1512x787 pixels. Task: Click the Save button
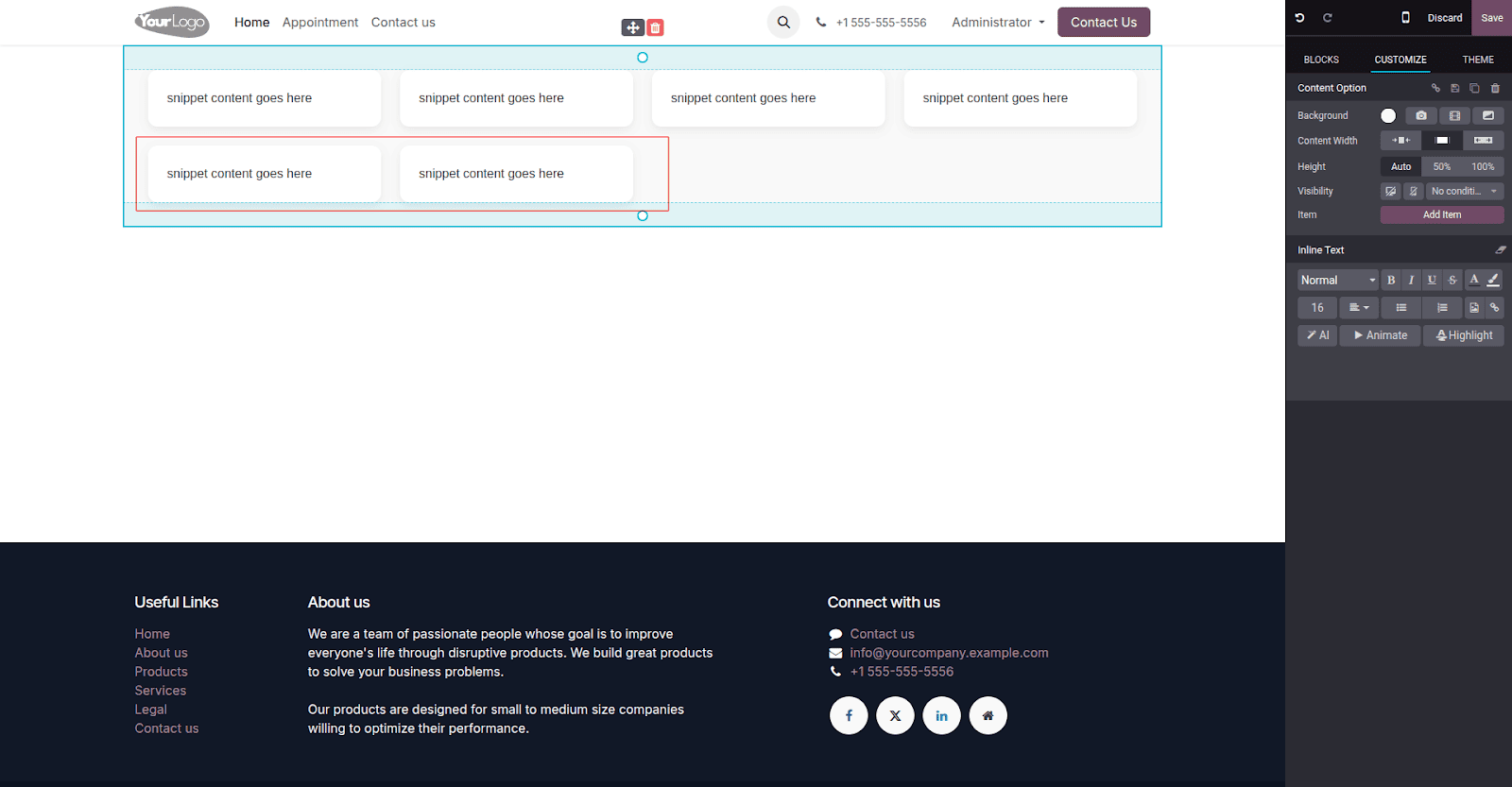click(1492, 18)
